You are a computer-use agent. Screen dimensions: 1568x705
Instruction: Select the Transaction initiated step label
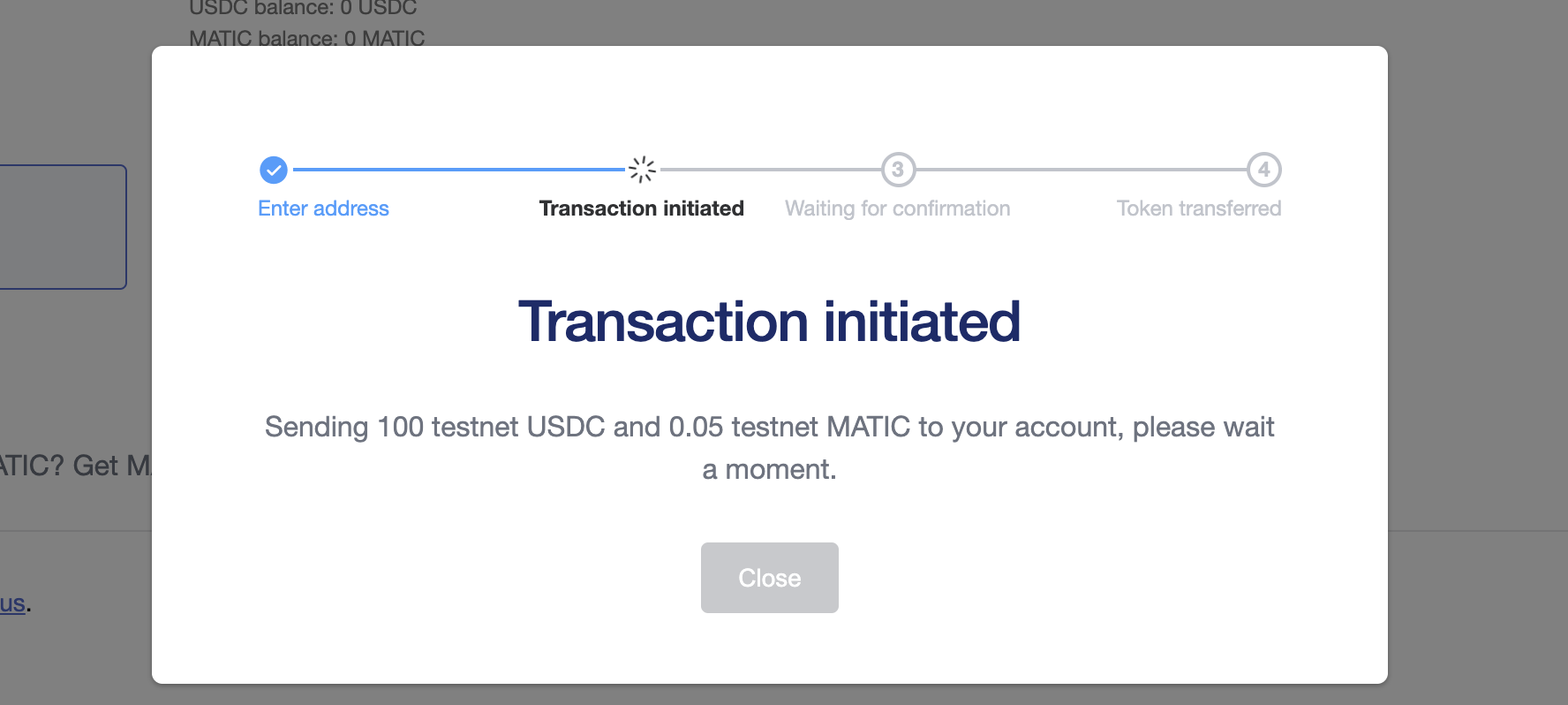(x=642, y=208)
